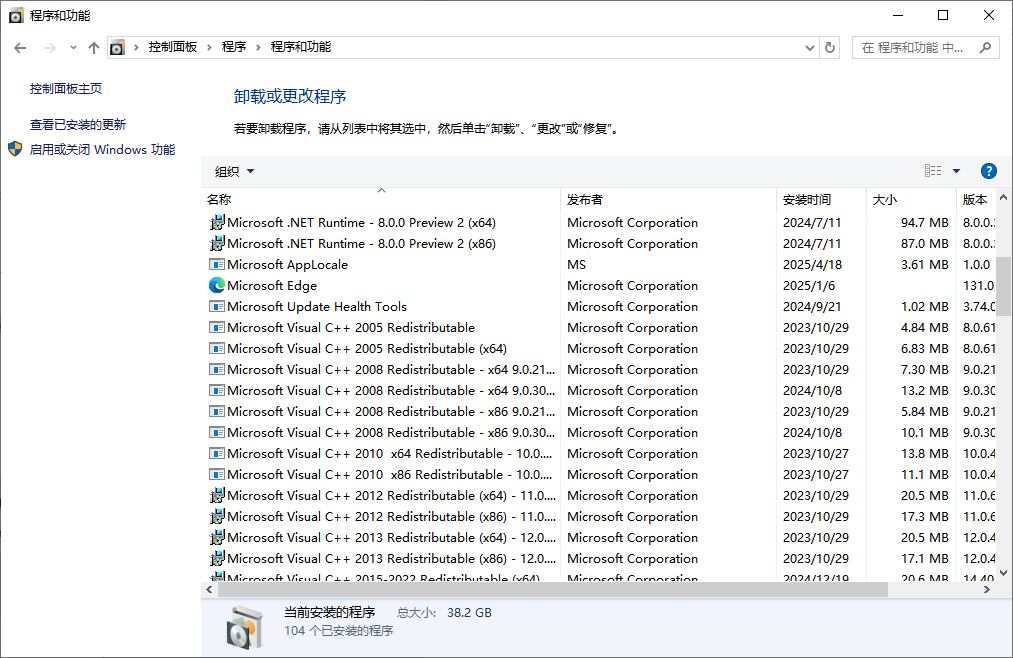Image resolution: width=1013 pixels, height=658 pixels.
Task: Click the Programs and Features title bar icon
Action: [16, 15]
